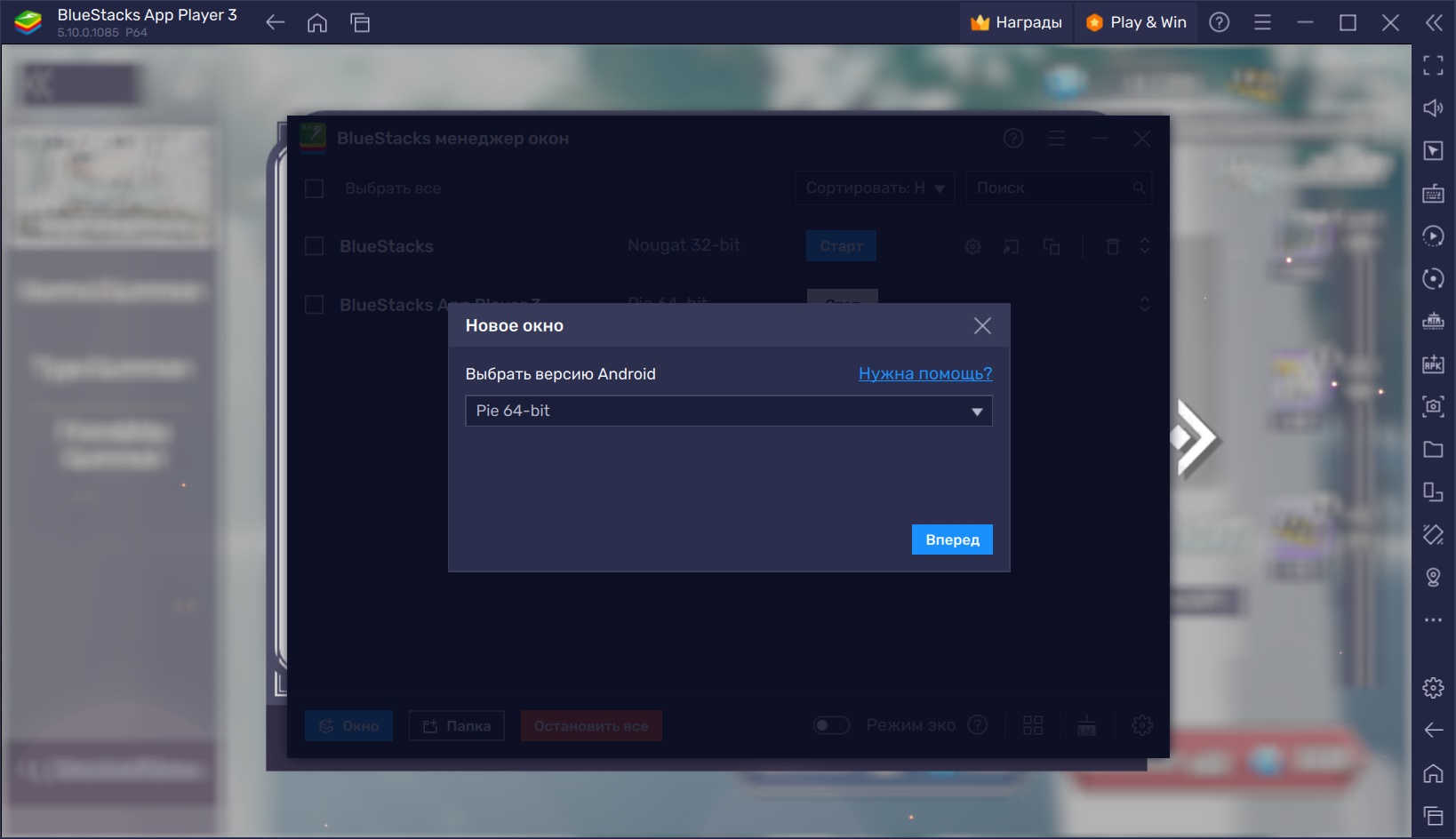Screen dimensions: 1456x839
Task: Click disk cleanup icon in window manager footer
Action: [1086, 726]
